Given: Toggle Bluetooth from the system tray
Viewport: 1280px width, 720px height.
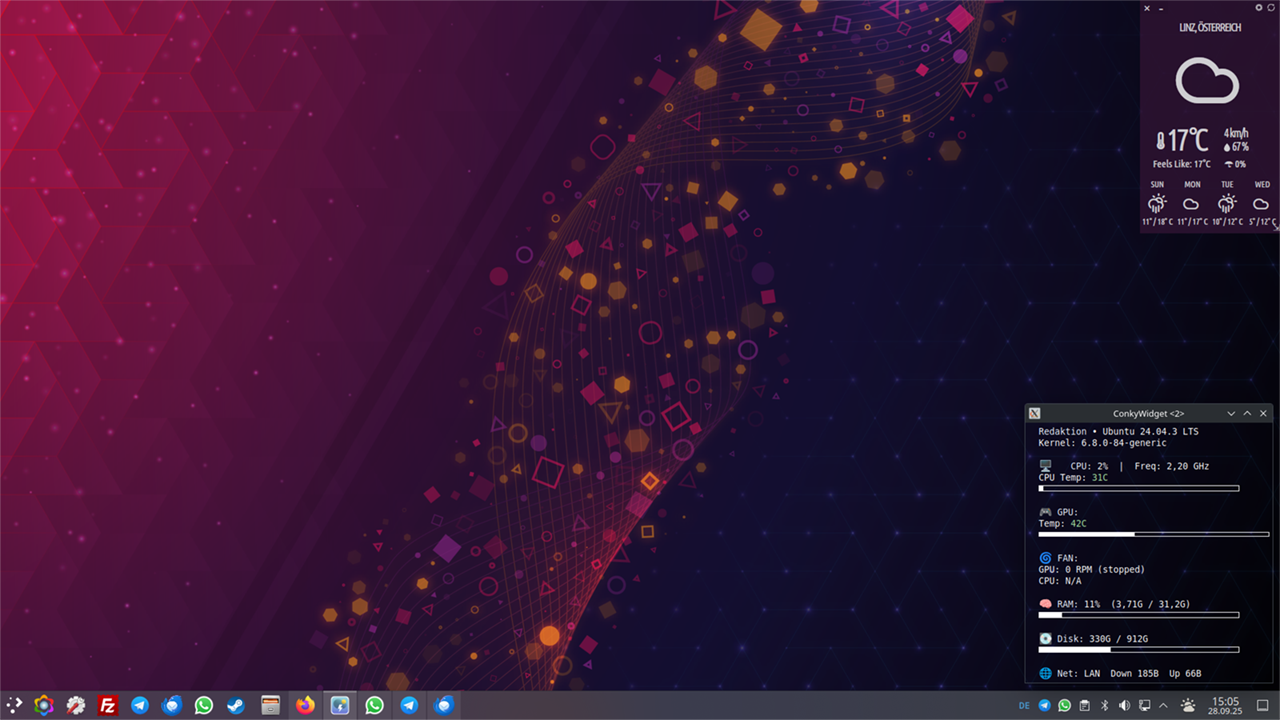Looking at the screenshot, I should [x=1104, y=705].
